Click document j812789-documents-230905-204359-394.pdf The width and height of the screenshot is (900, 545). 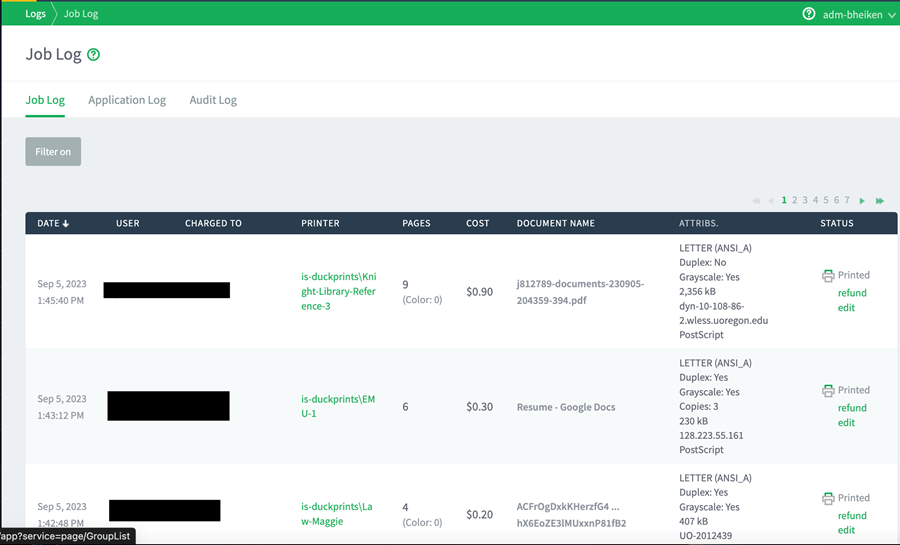point(580,292)
